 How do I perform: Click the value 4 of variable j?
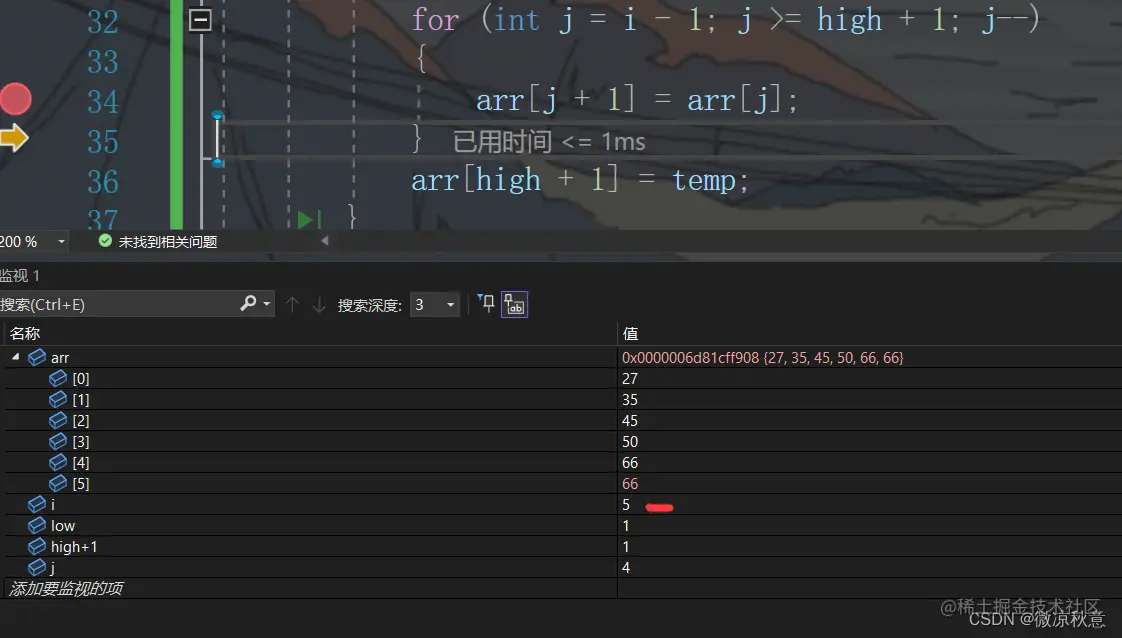coord(626,568)
